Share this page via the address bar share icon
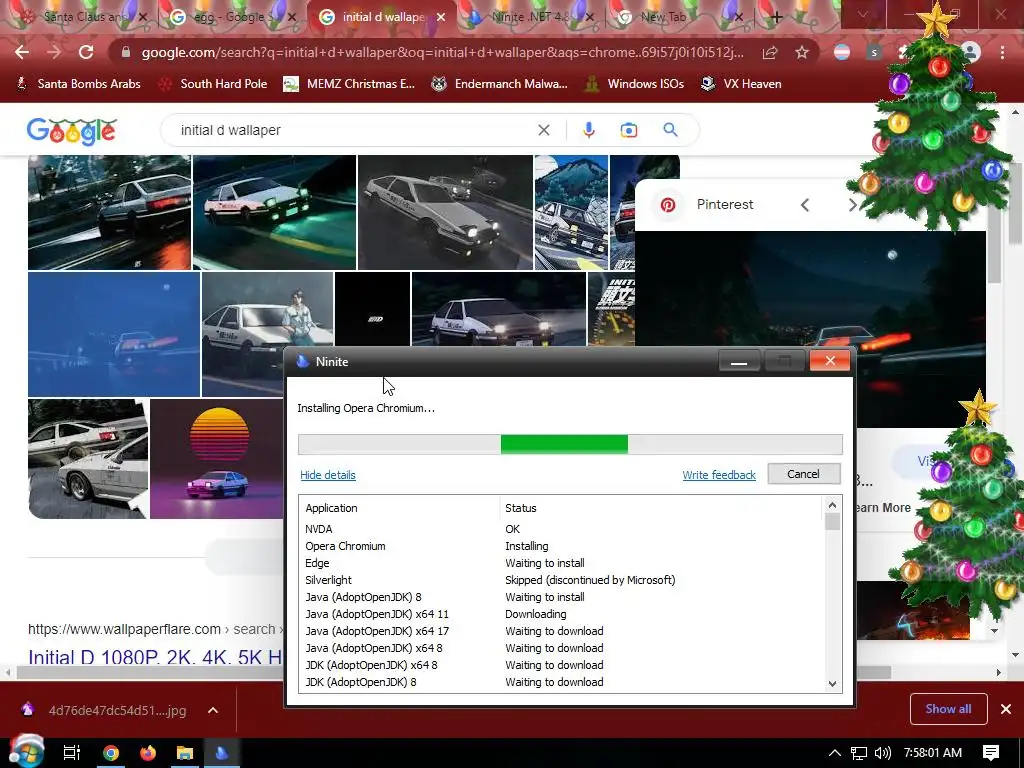The image size is (1024, 768). (770, 52)
